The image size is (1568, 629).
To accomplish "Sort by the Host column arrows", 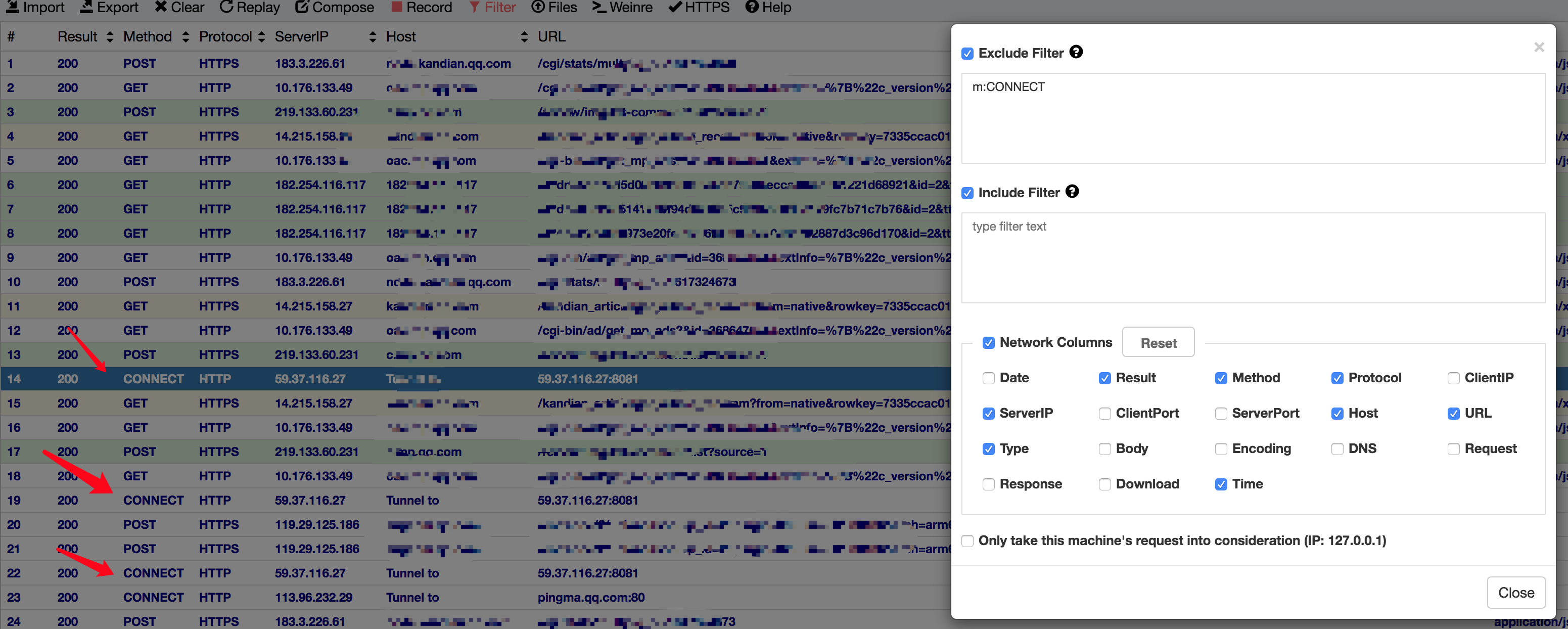I will point(525,36).
